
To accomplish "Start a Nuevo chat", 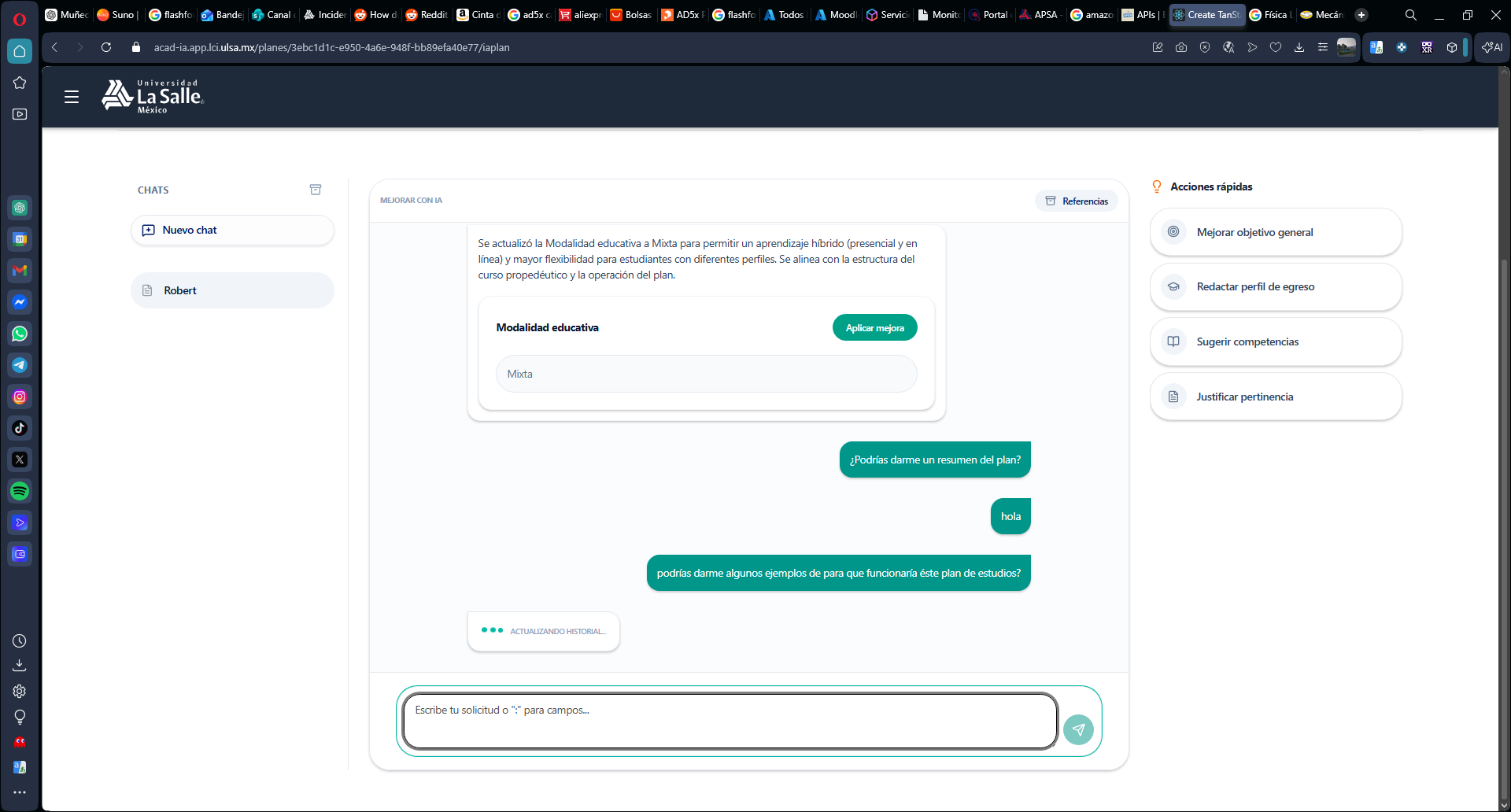I will [x=232, y=230].
